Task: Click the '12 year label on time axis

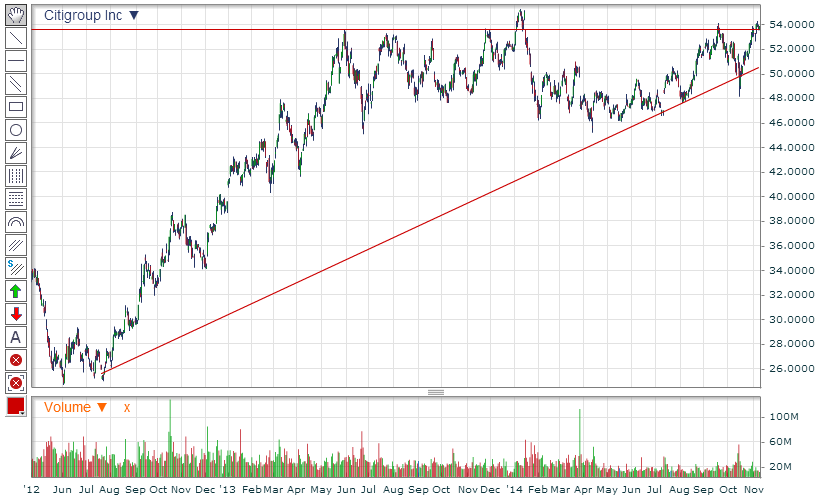Action: click(x=32, y=489)
